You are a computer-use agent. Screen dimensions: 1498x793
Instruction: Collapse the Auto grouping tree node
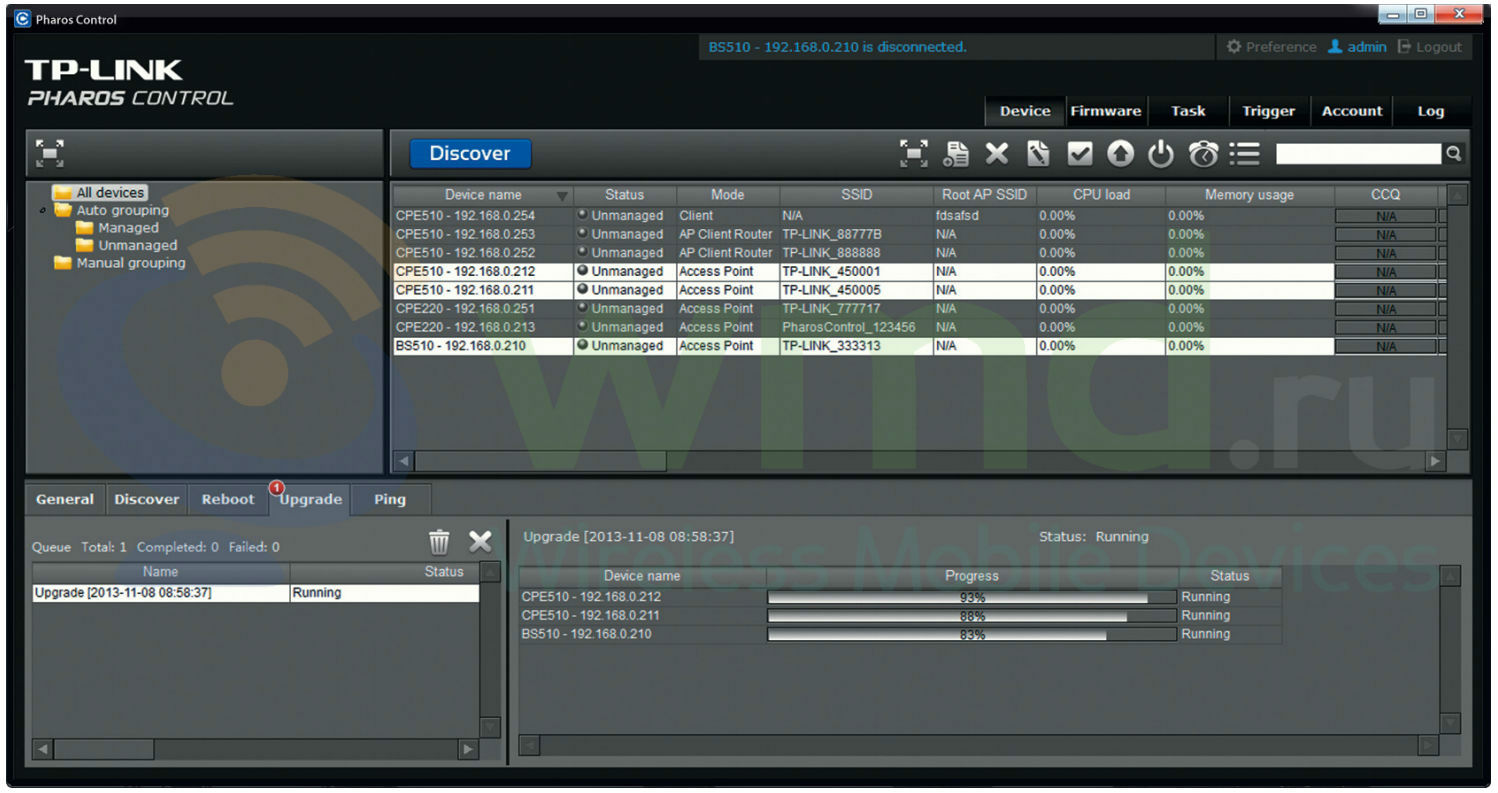[x=42, y=211]
